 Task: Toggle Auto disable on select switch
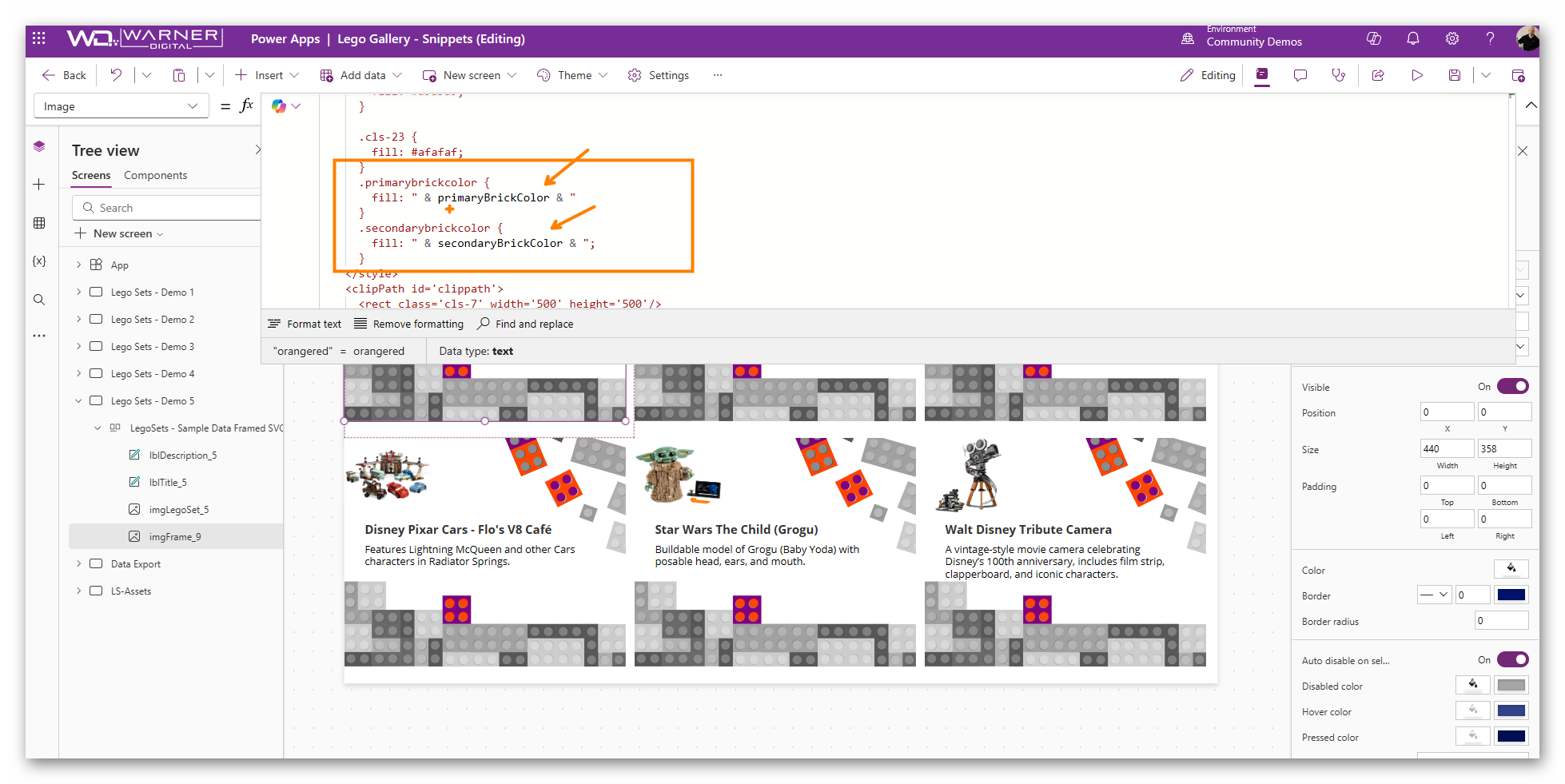click(x=1512, y=660)
